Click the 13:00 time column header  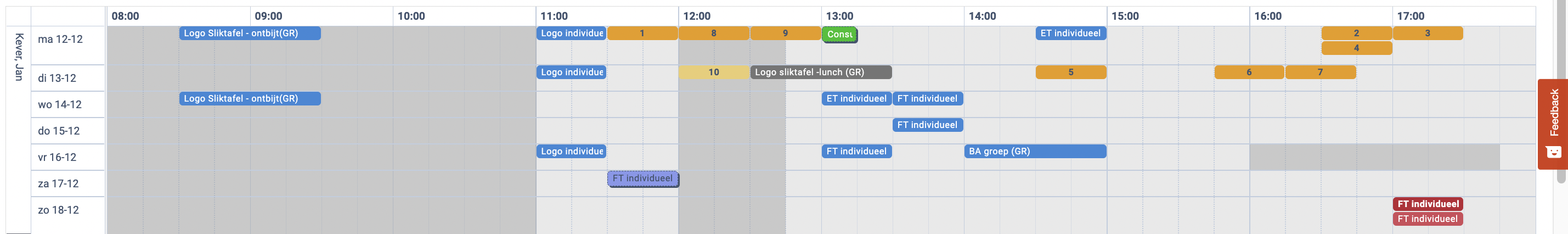pos(839,16)
